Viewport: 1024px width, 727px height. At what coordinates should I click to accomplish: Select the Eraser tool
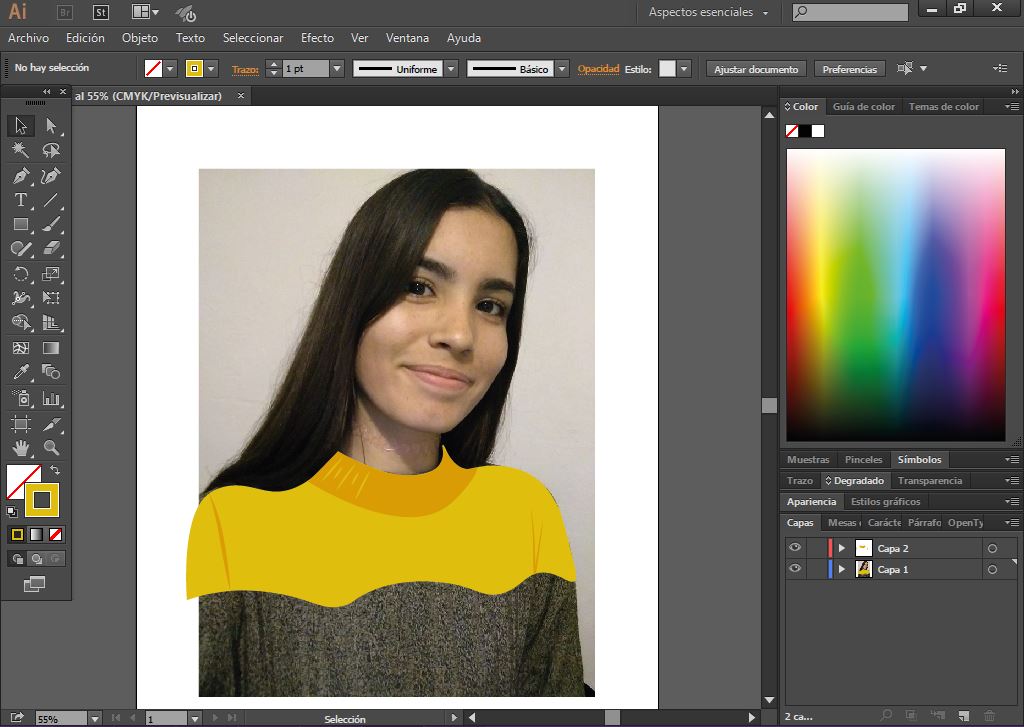(51, 249)
